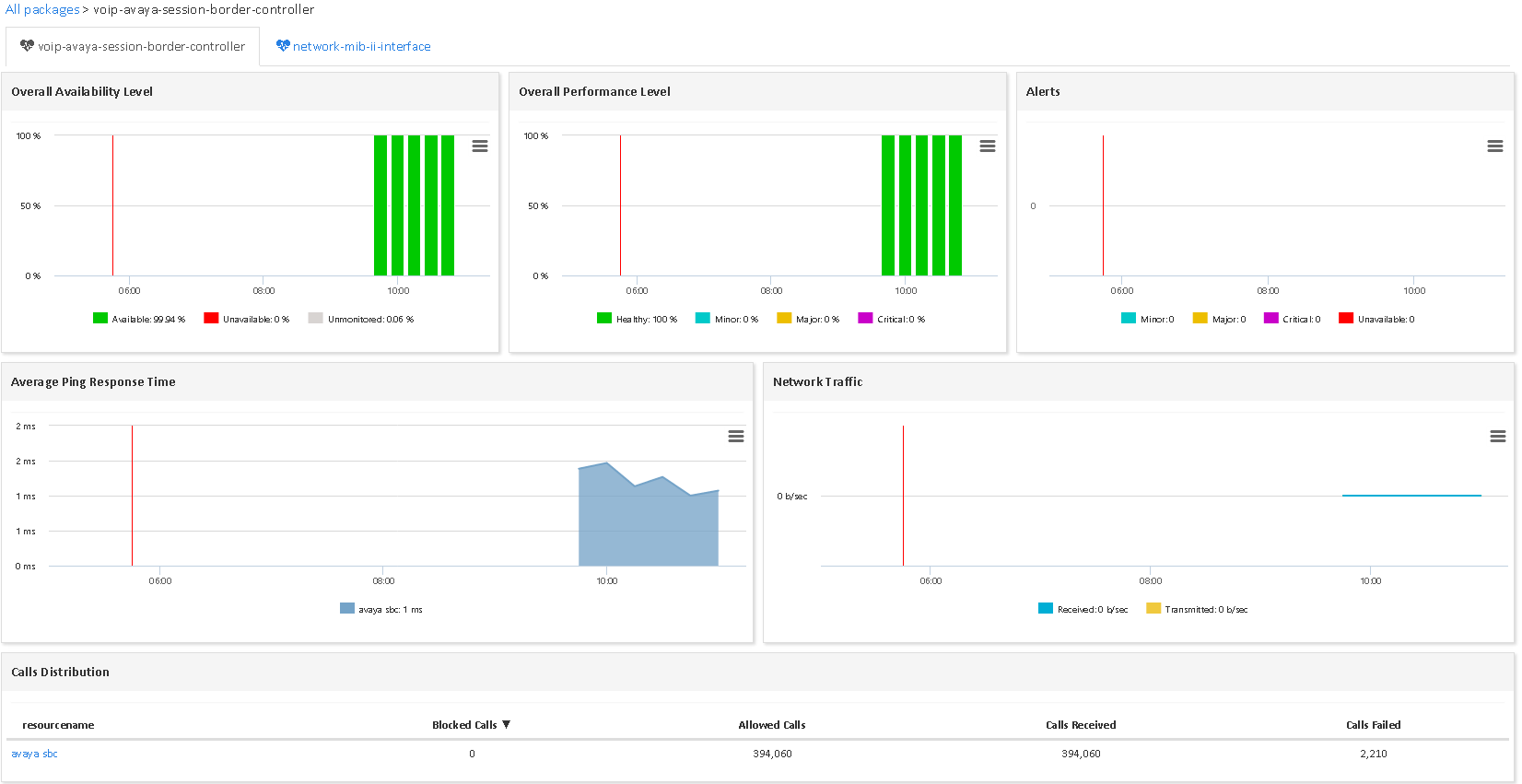Viewport: 1522px width, 784px height.
Task: Toggle Transmitted series in Network Traffic legend
Action: click(x=1197, y=609)
